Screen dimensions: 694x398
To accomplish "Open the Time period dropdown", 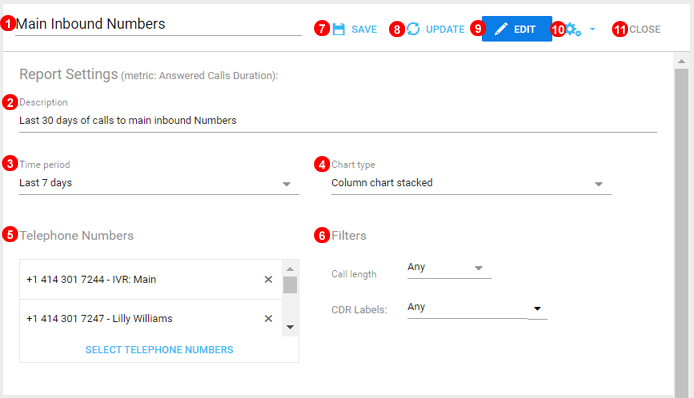I will [159, 183].
